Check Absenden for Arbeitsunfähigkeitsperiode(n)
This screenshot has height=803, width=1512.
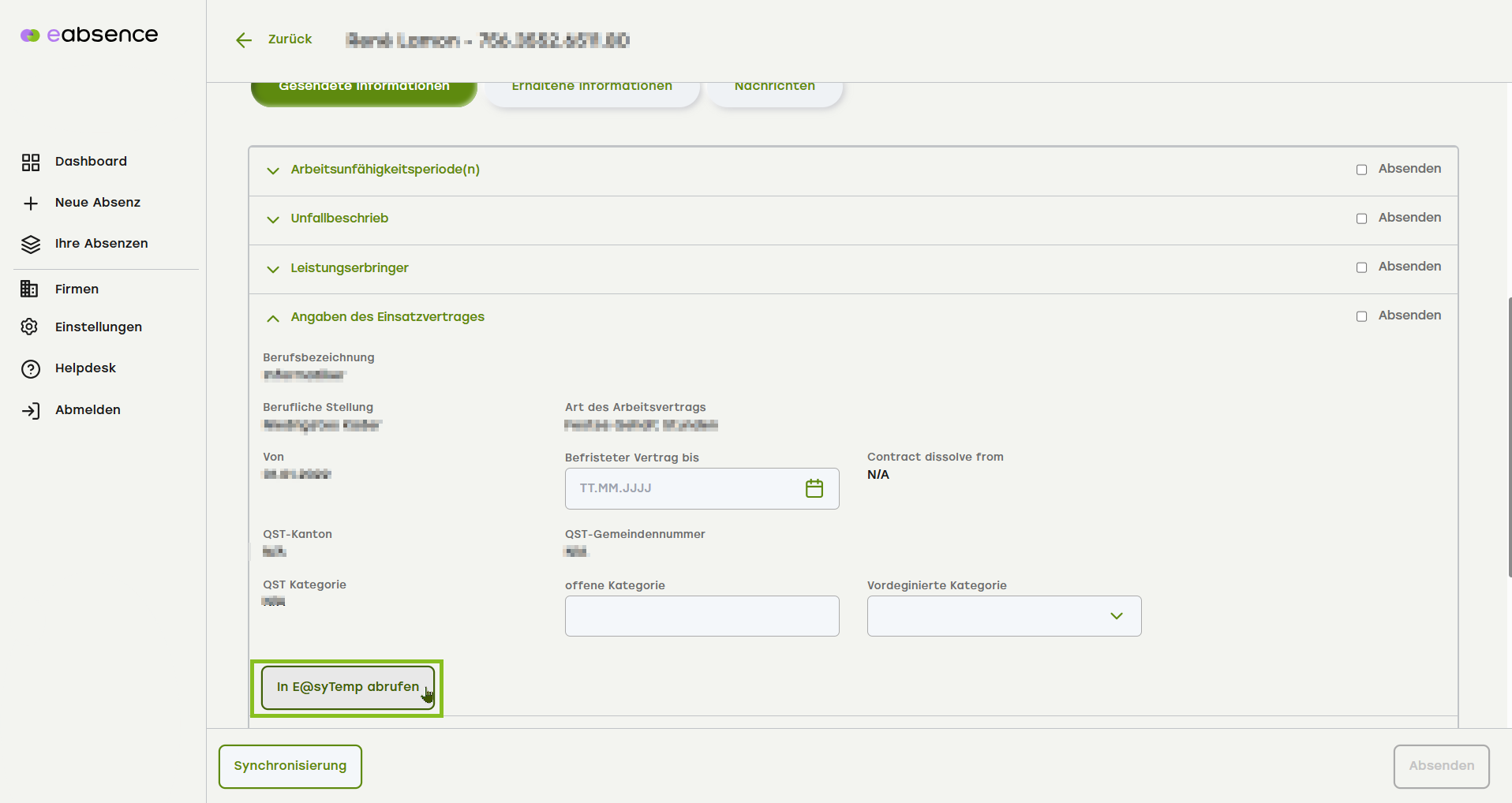click(x=1361, y=170)
